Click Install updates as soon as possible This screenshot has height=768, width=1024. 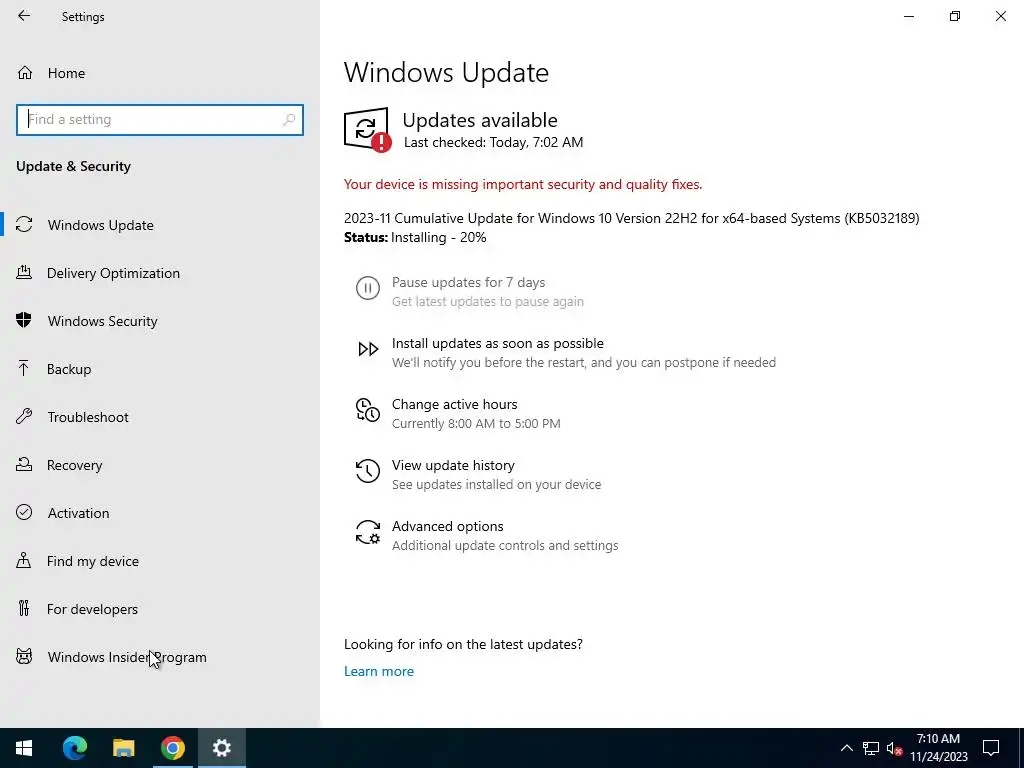pyautogui.click(x=498, y=344)
